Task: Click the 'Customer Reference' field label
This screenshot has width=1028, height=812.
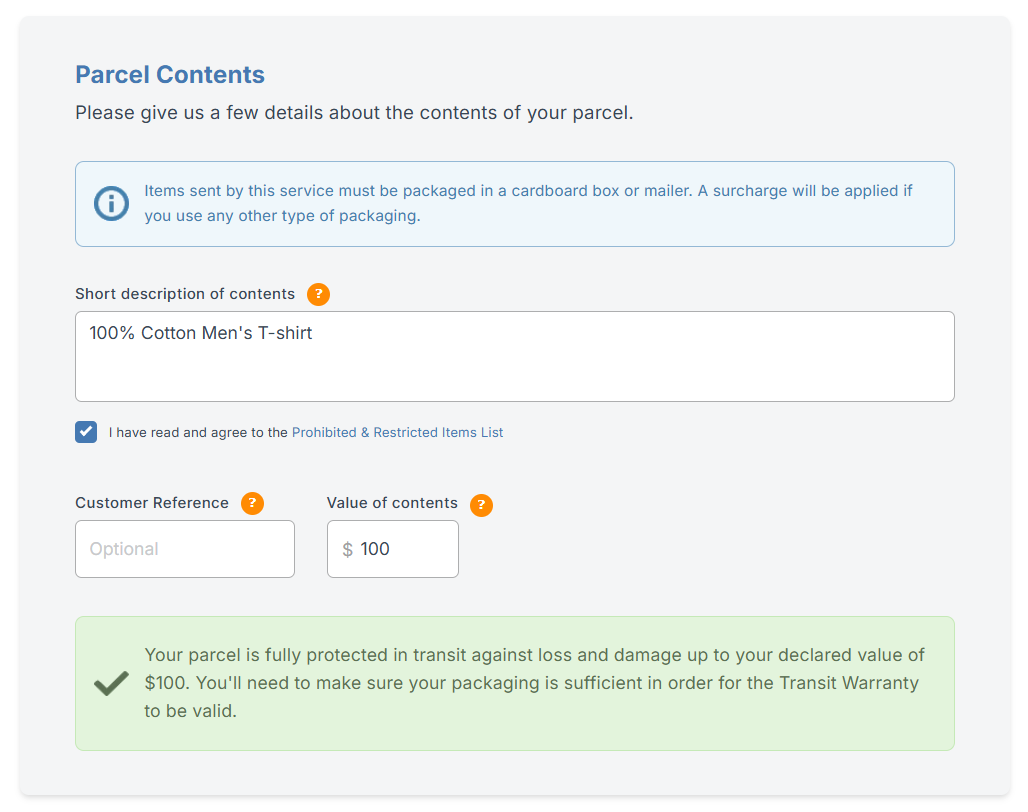Action: pos(152,503)
